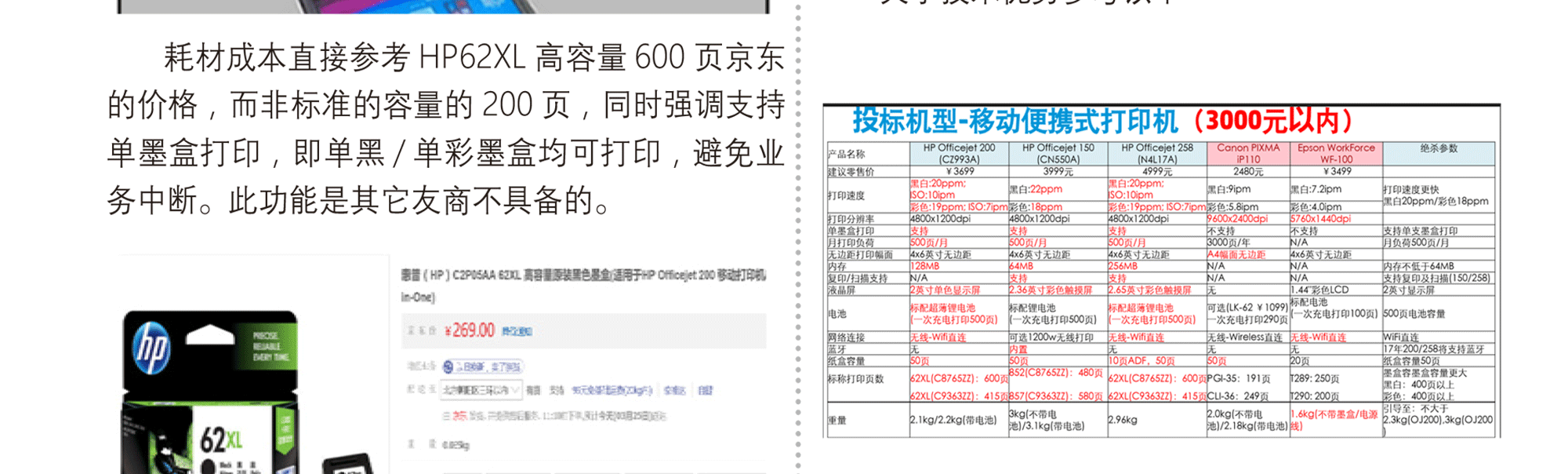Click the 标称打印页数 row label
The width and height of the screenshot is (1568, 474).
tap(856, 379)
